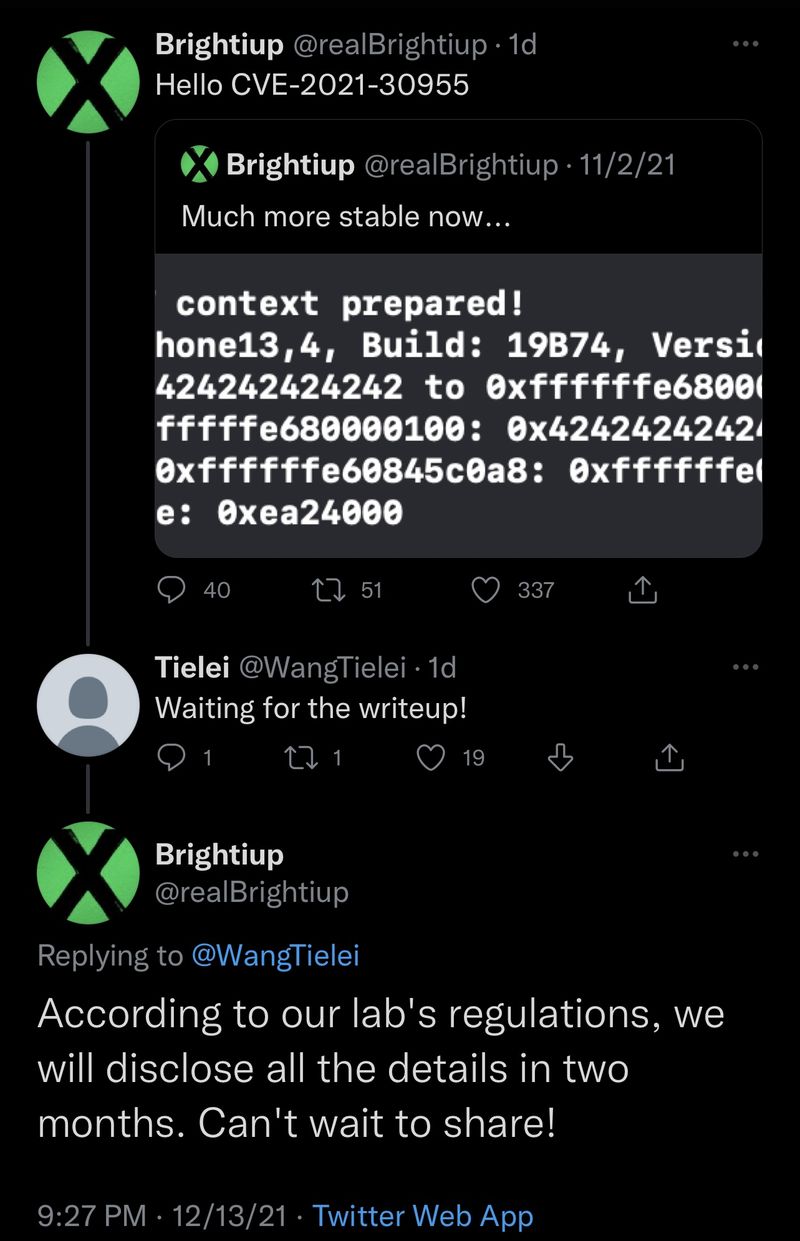Share Tielei's tweet using the upload icon

669,758
